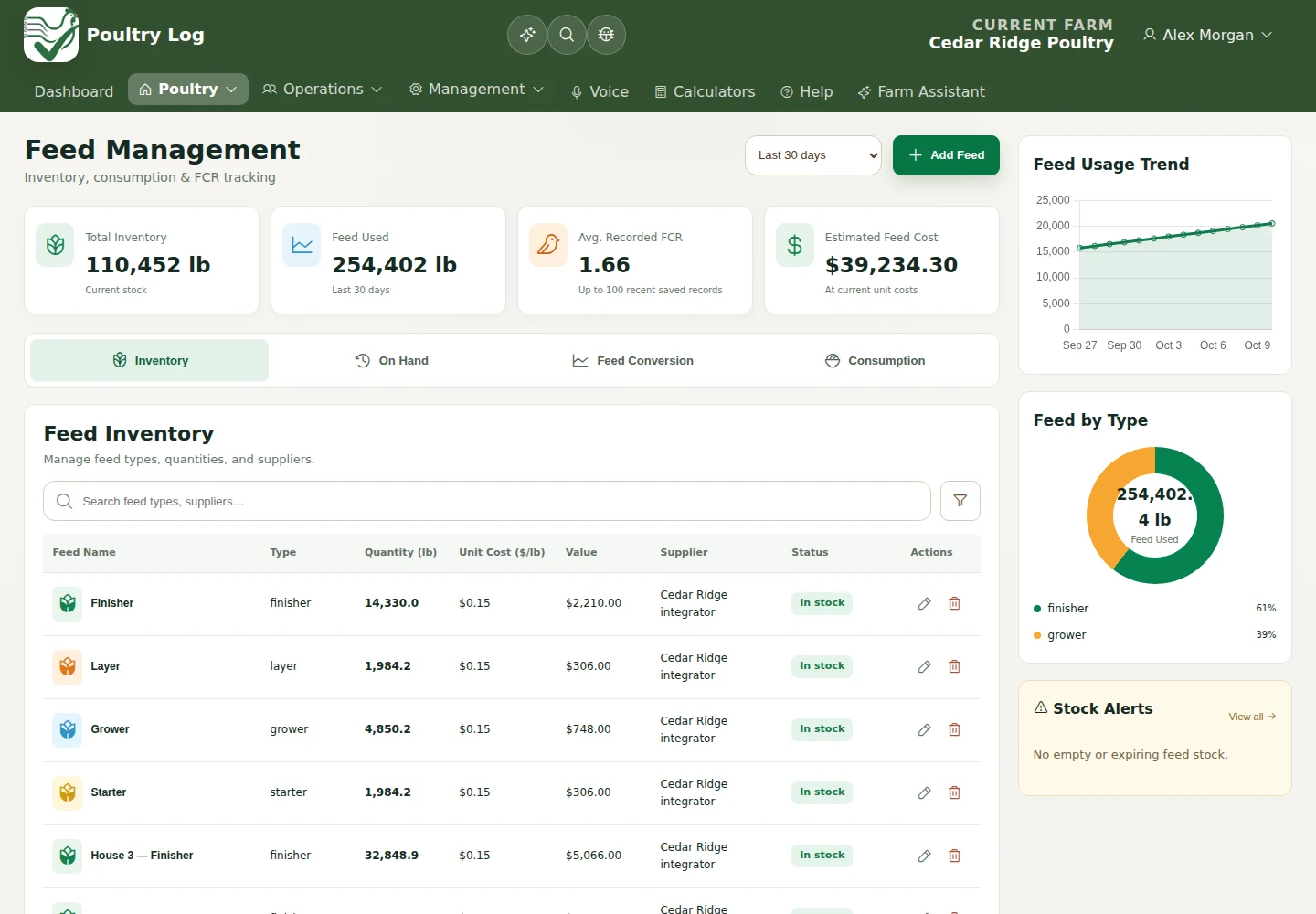The width and height of the screenshot is (1316, 914).
Task: Edit the House 3 — Finisher row
Action: point(925,856)
